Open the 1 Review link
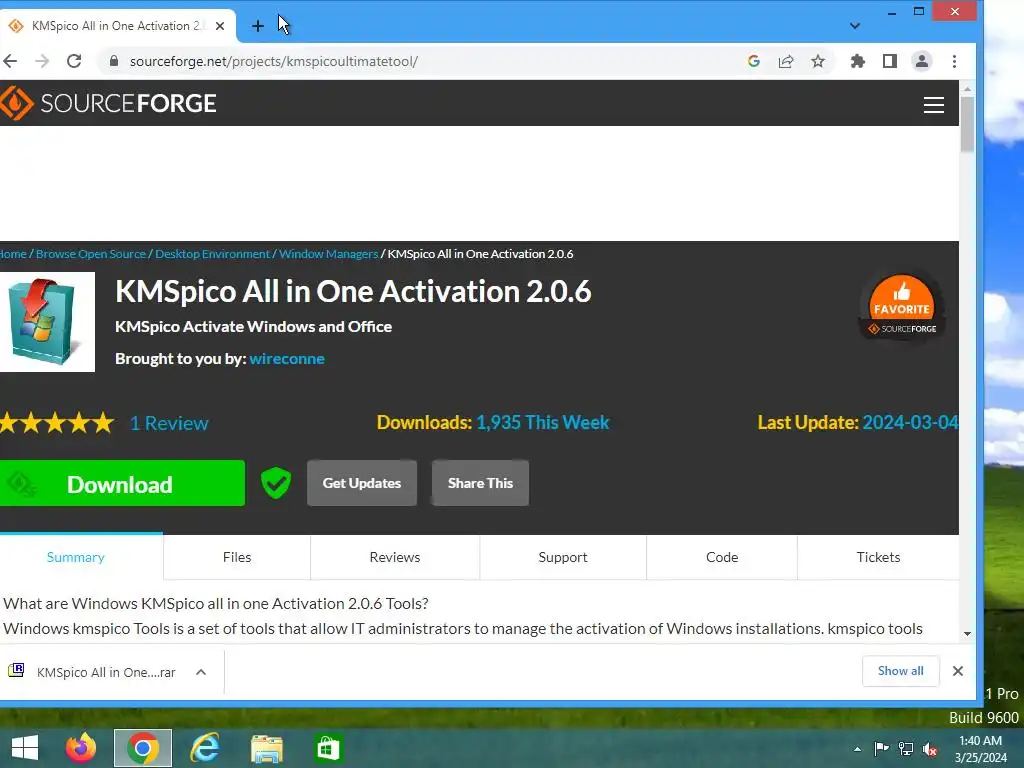The width and height of the screenshot is (1024, 768). pos(169,423)
